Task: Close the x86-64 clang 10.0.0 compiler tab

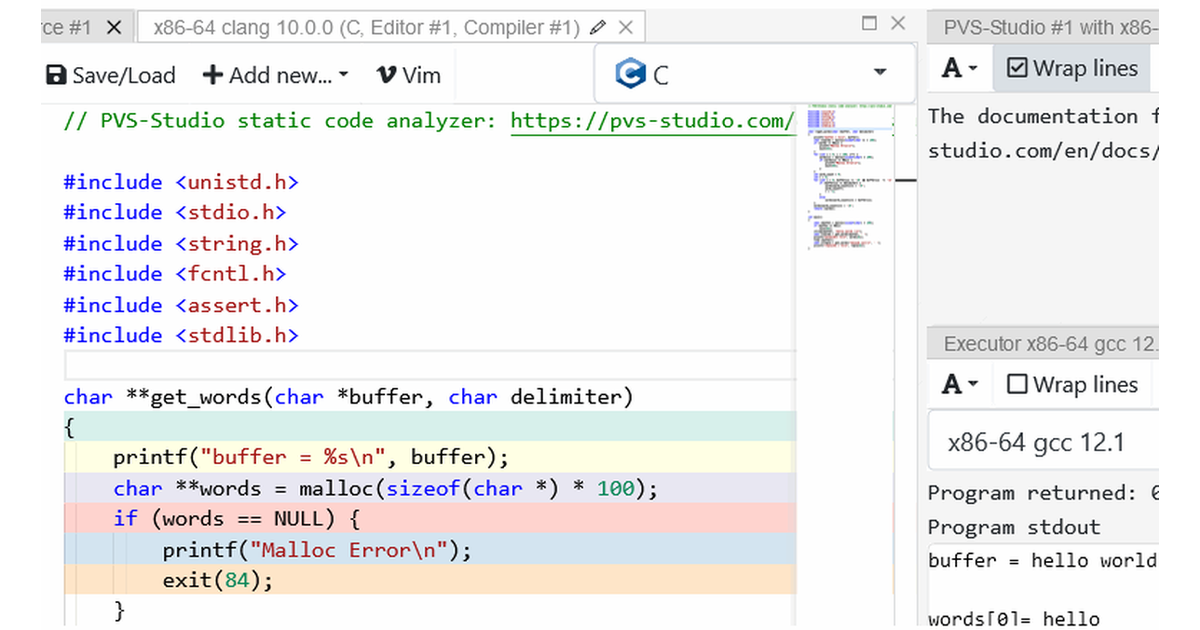Action: click(x=625, y=27)
